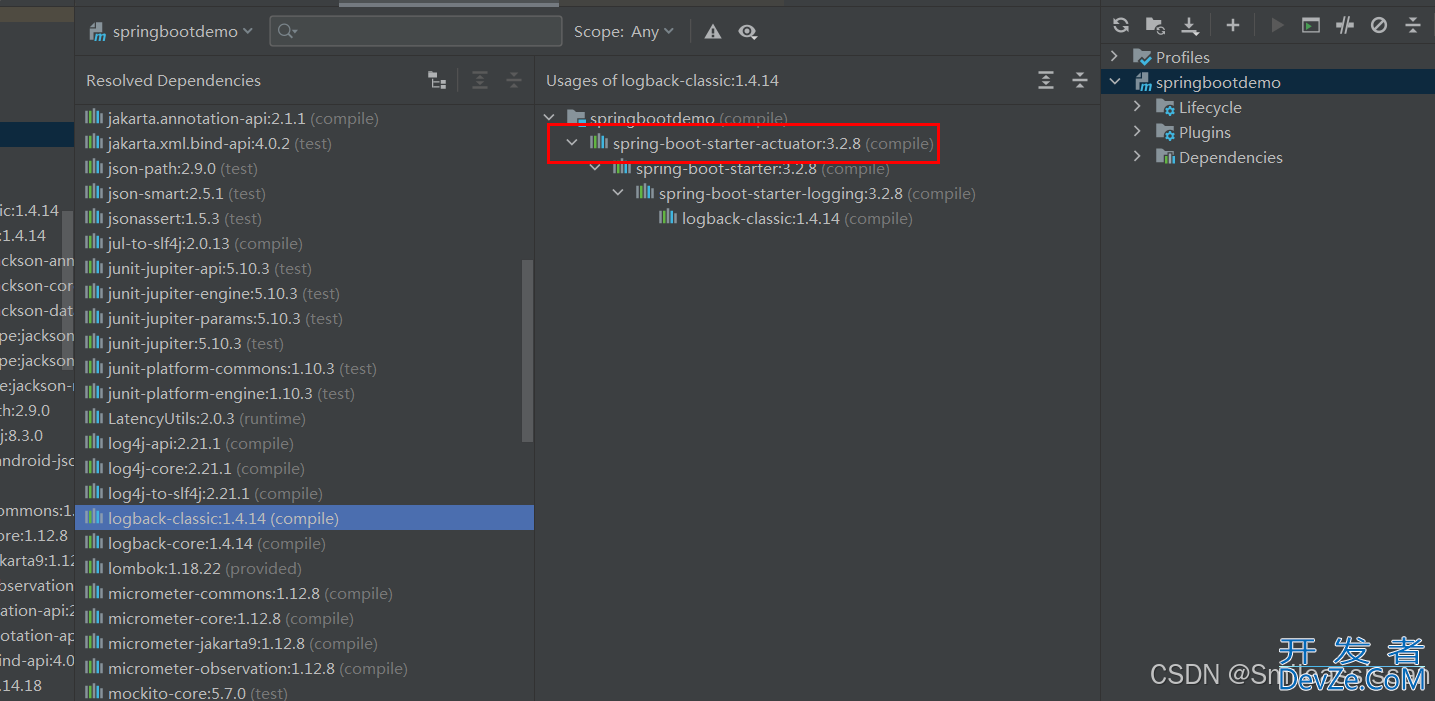The height and width of the screenshot is (701, 1435).
Task: Click library icon of lombok:1.18.22
Action: click(94, 567)
